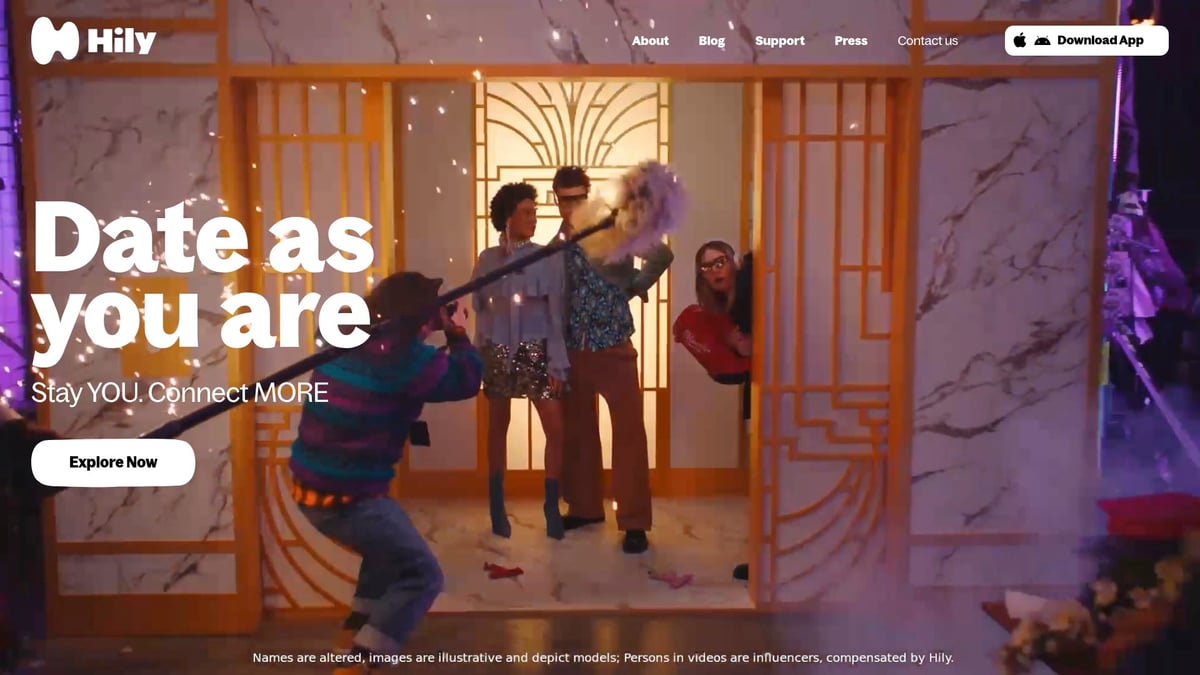Click the disclaimer text about influencers

click(x=603, y=658)
